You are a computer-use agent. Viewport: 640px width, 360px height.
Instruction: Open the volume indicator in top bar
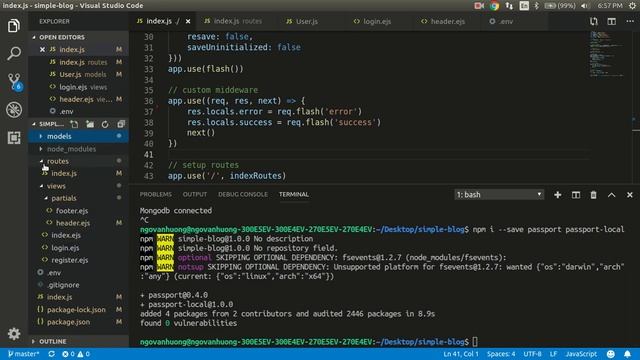pos(584,6)
